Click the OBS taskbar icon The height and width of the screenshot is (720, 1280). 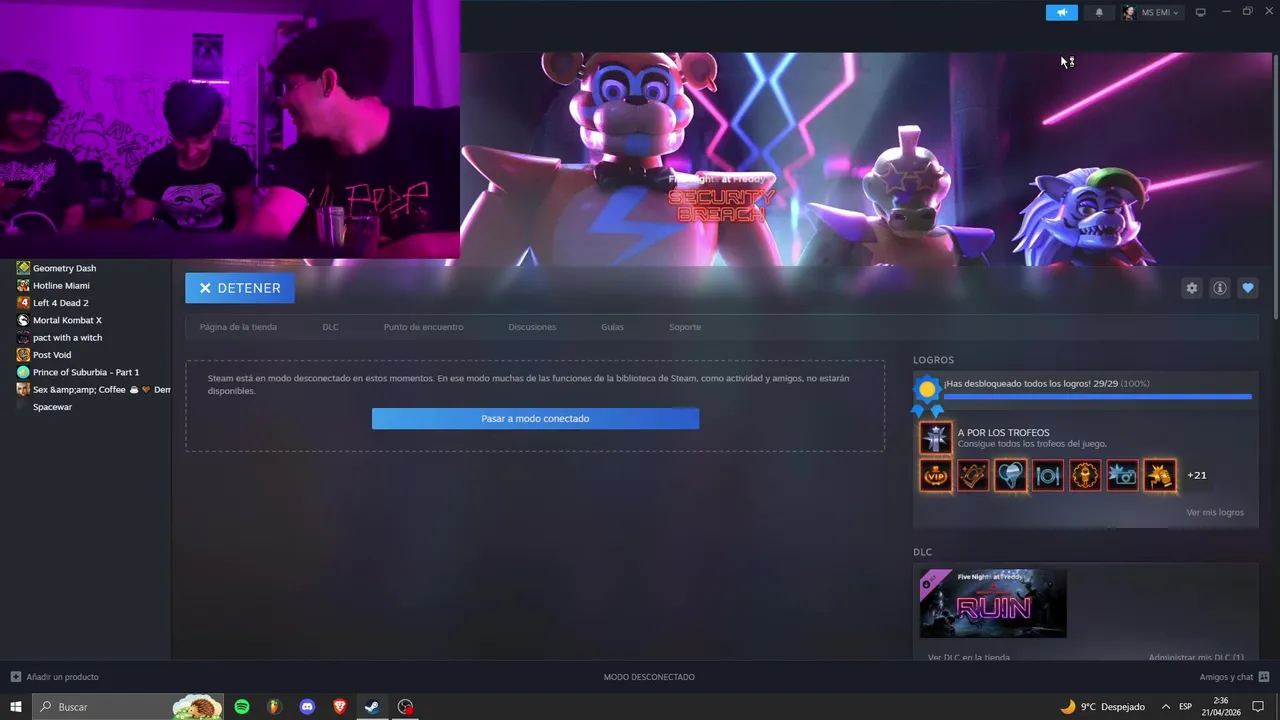pyautogui.click(x=405, y=707)
